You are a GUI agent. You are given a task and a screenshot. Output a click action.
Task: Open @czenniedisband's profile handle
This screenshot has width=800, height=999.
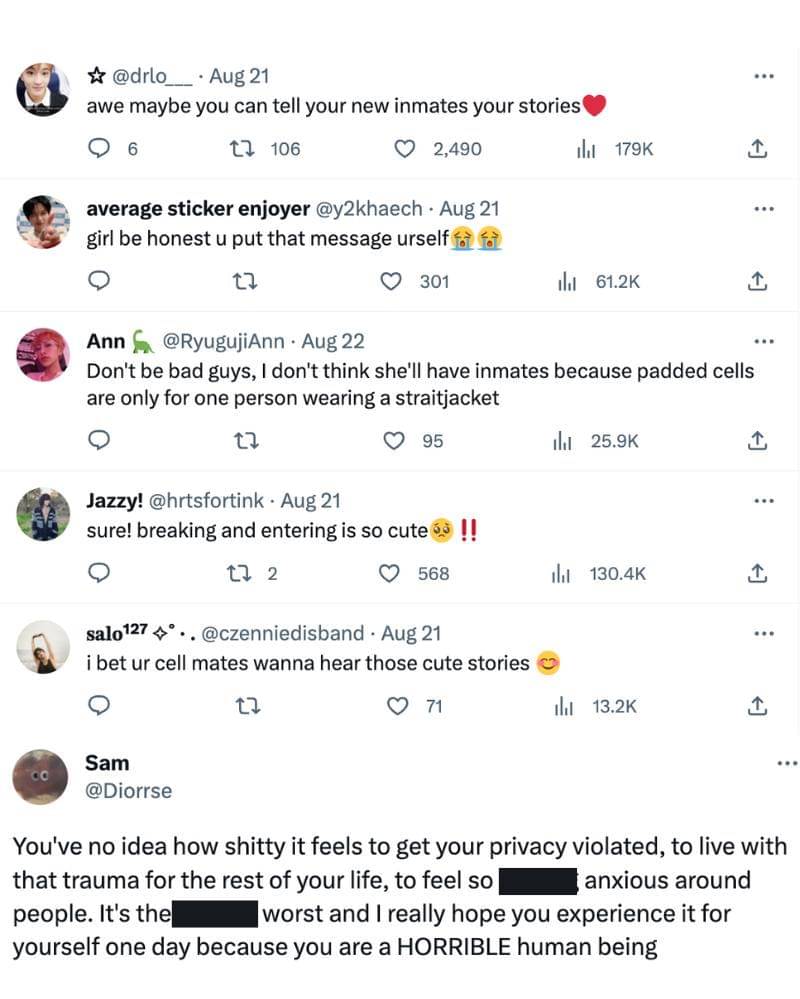click(283, 633)
